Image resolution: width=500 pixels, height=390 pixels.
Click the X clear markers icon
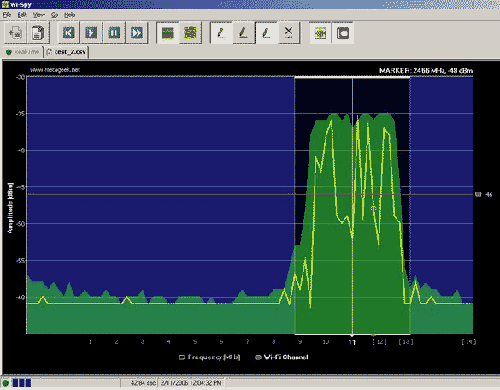[x=289, y=33]
